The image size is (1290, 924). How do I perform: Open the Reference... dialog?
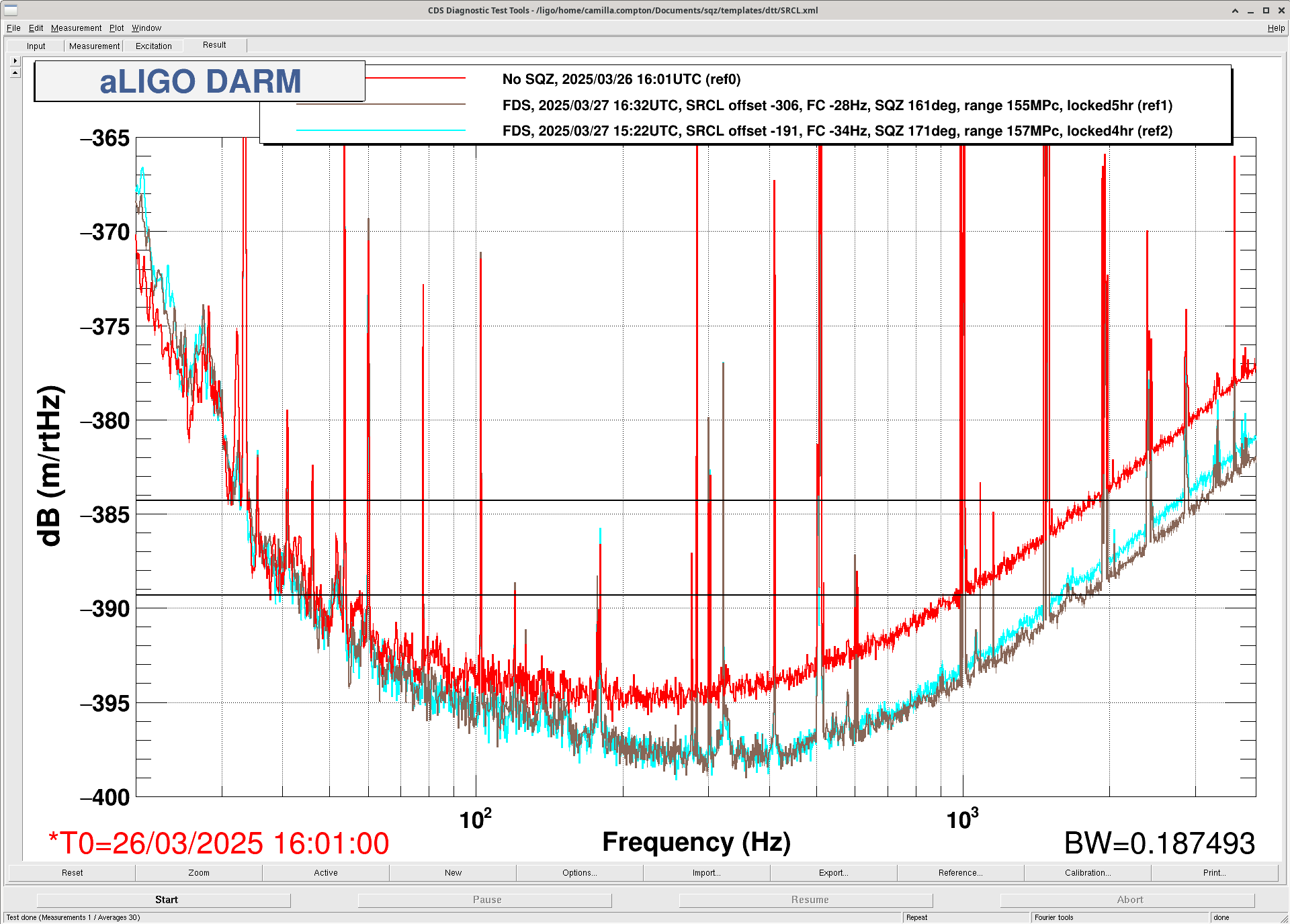pos(961,873)
